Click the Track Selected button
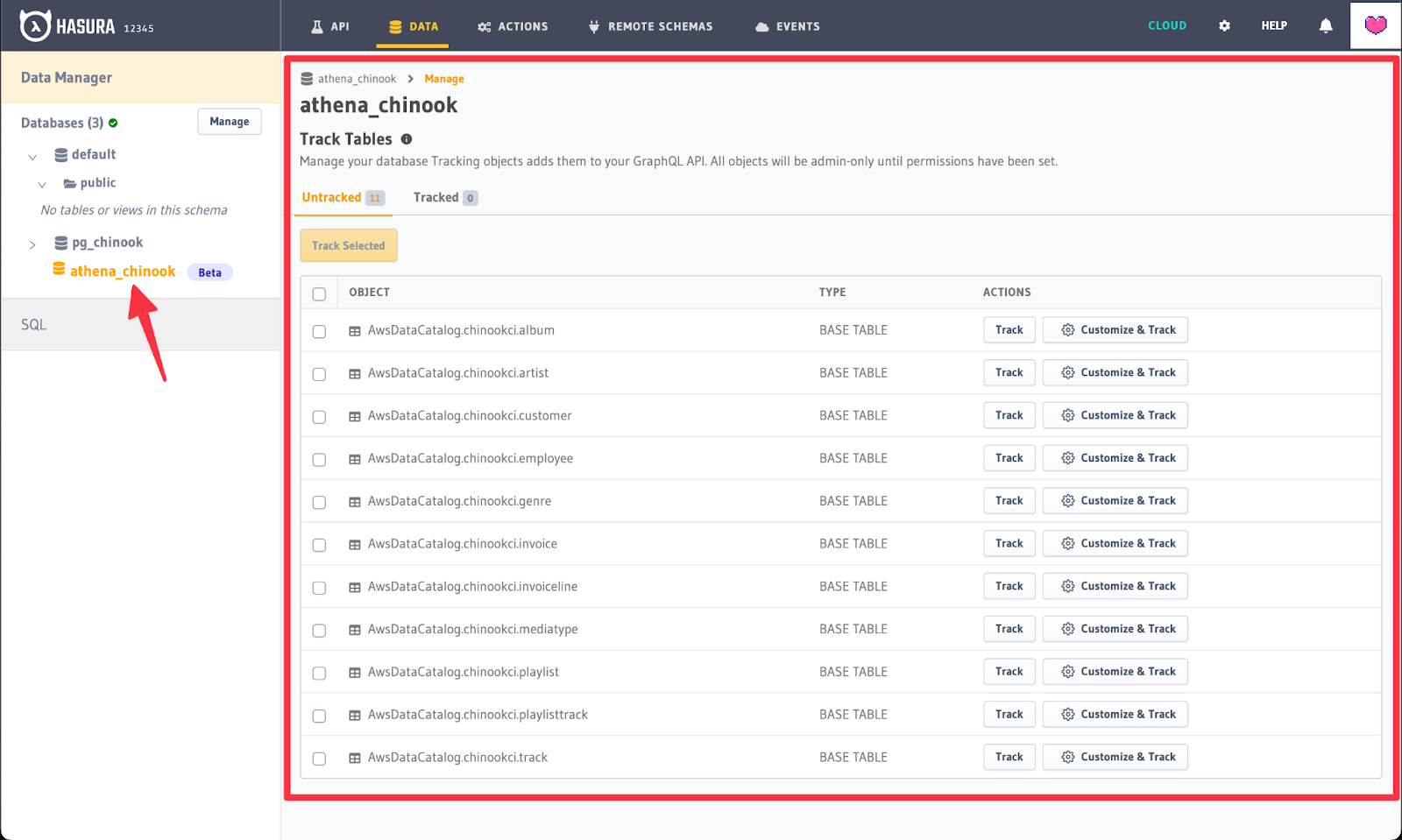Screen dimensions: 1402x840 [349, 246]
